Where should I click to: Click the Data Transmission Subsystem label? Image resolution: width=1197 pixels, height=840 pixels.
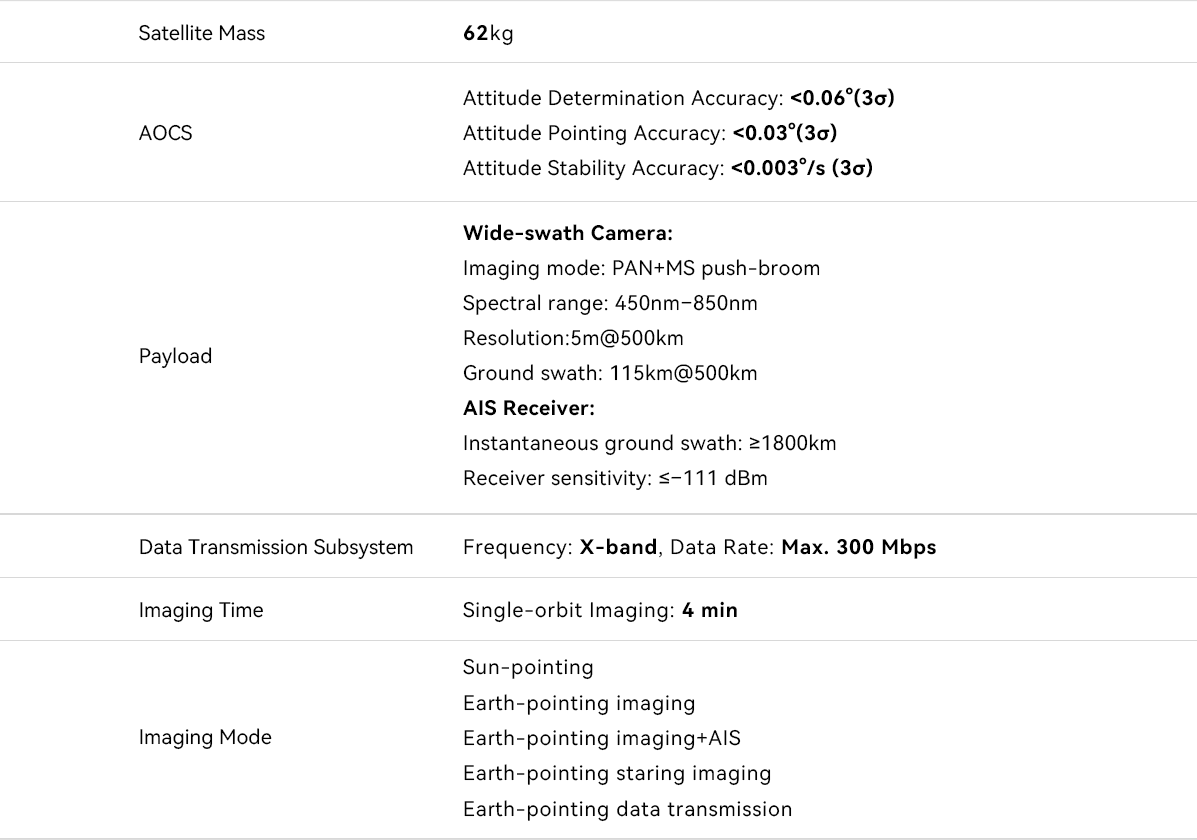pos(276,547)
